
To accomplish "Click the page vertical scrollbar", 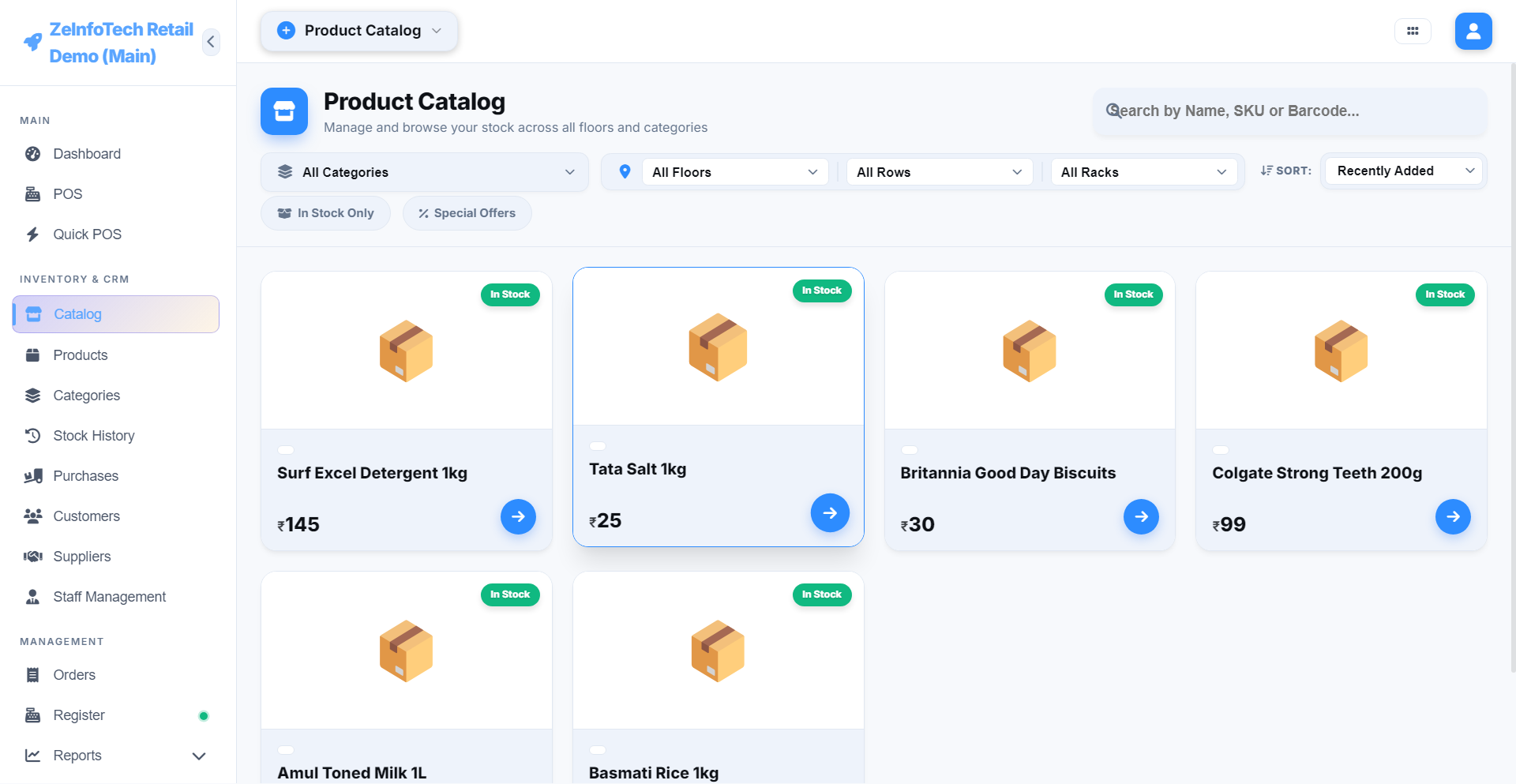I will tap(1513, 367).
